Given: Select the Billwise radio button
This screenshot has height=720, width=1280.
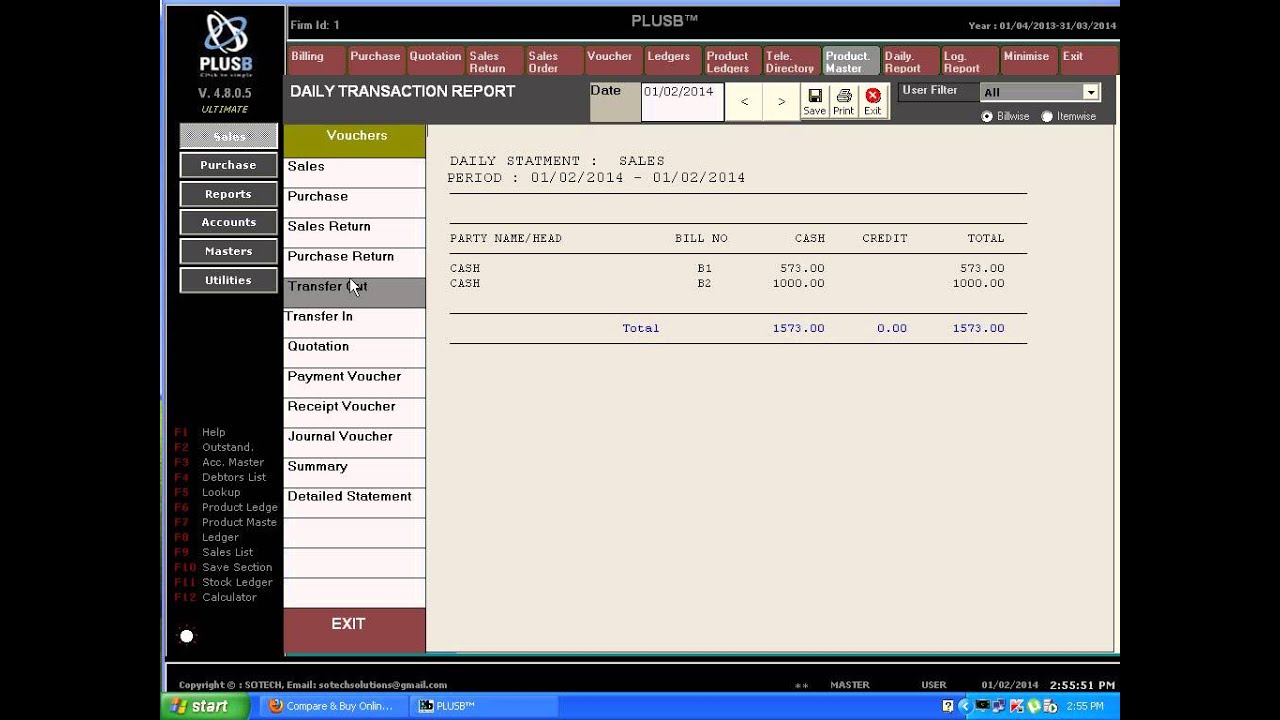Looking at the screenshot, I should click(x=987, y=117).
